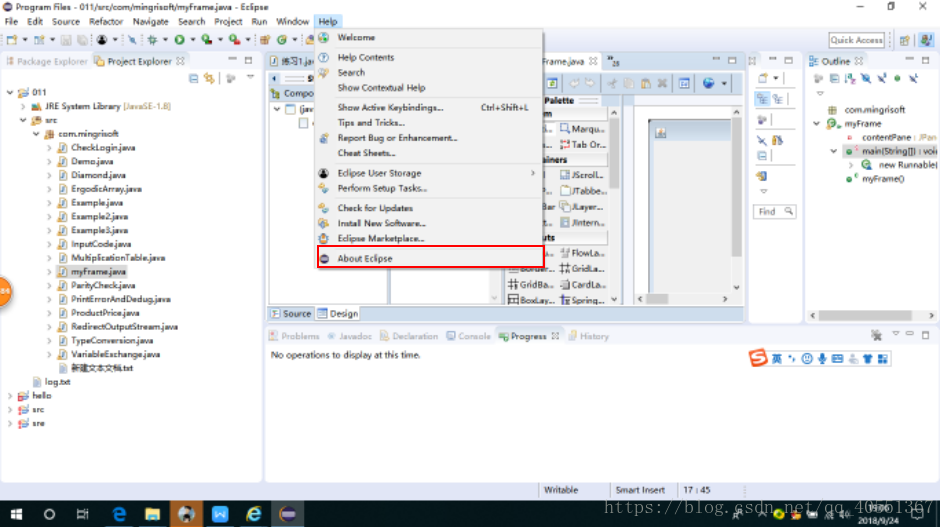The height and width of the screenshot is (527, 945).
Task: Click remove all finished operations icon in Progress view
Action: click(x=876, y=335)
